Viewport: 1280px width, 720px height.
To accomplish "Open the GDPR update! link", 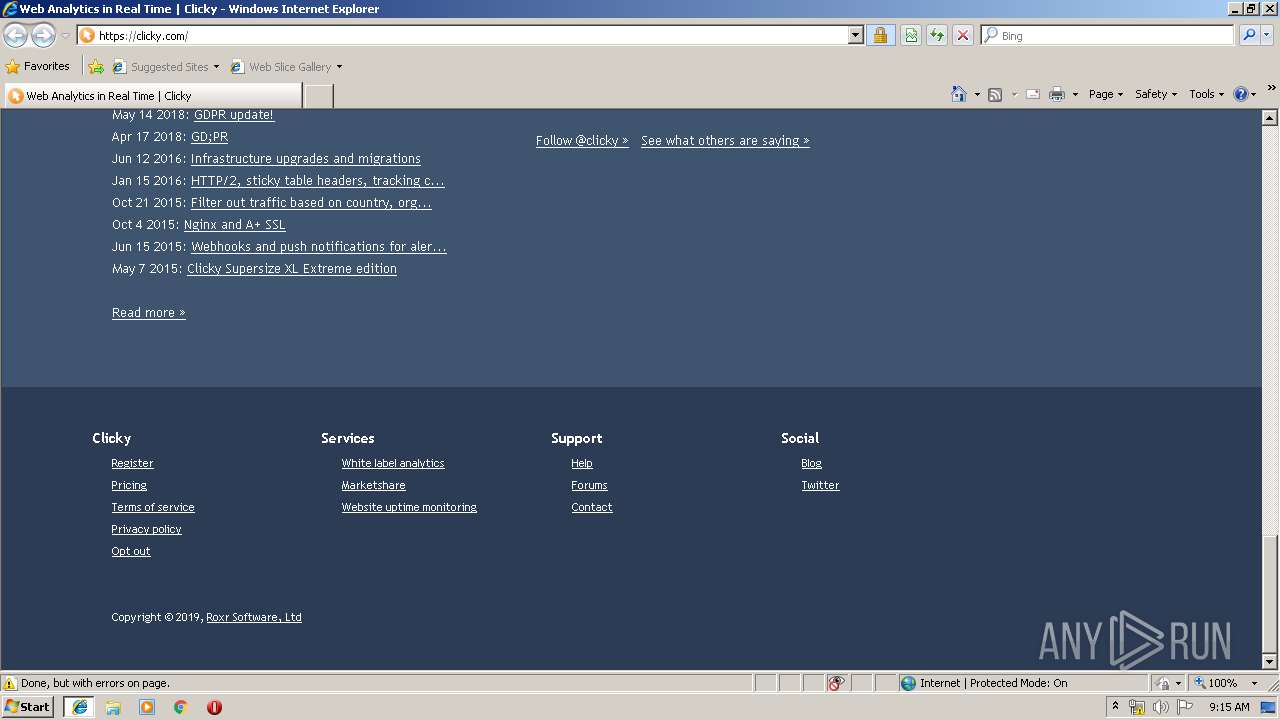I will tap(233, 115).
